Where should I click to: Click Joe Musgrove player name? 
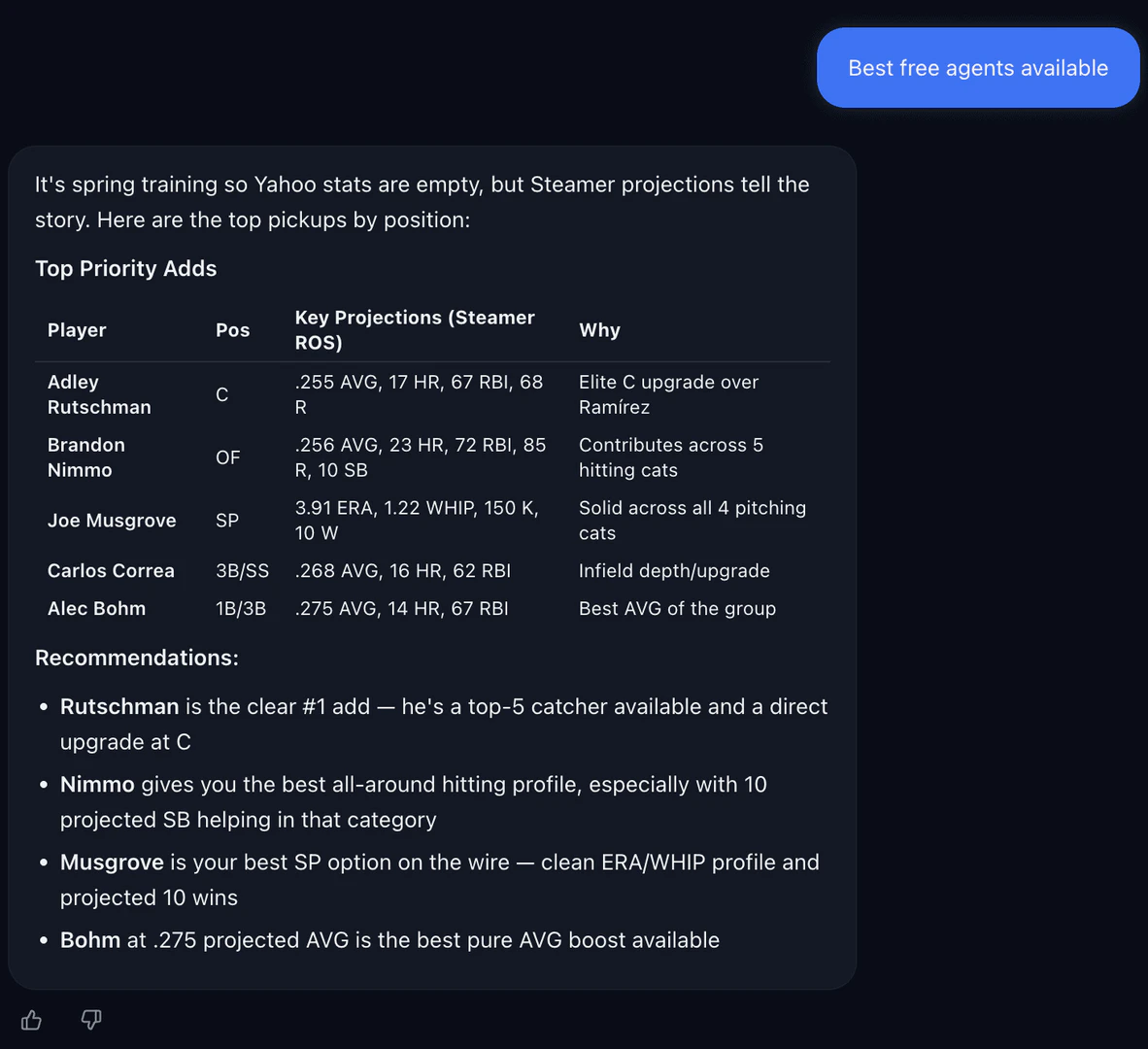coord(112,521)
